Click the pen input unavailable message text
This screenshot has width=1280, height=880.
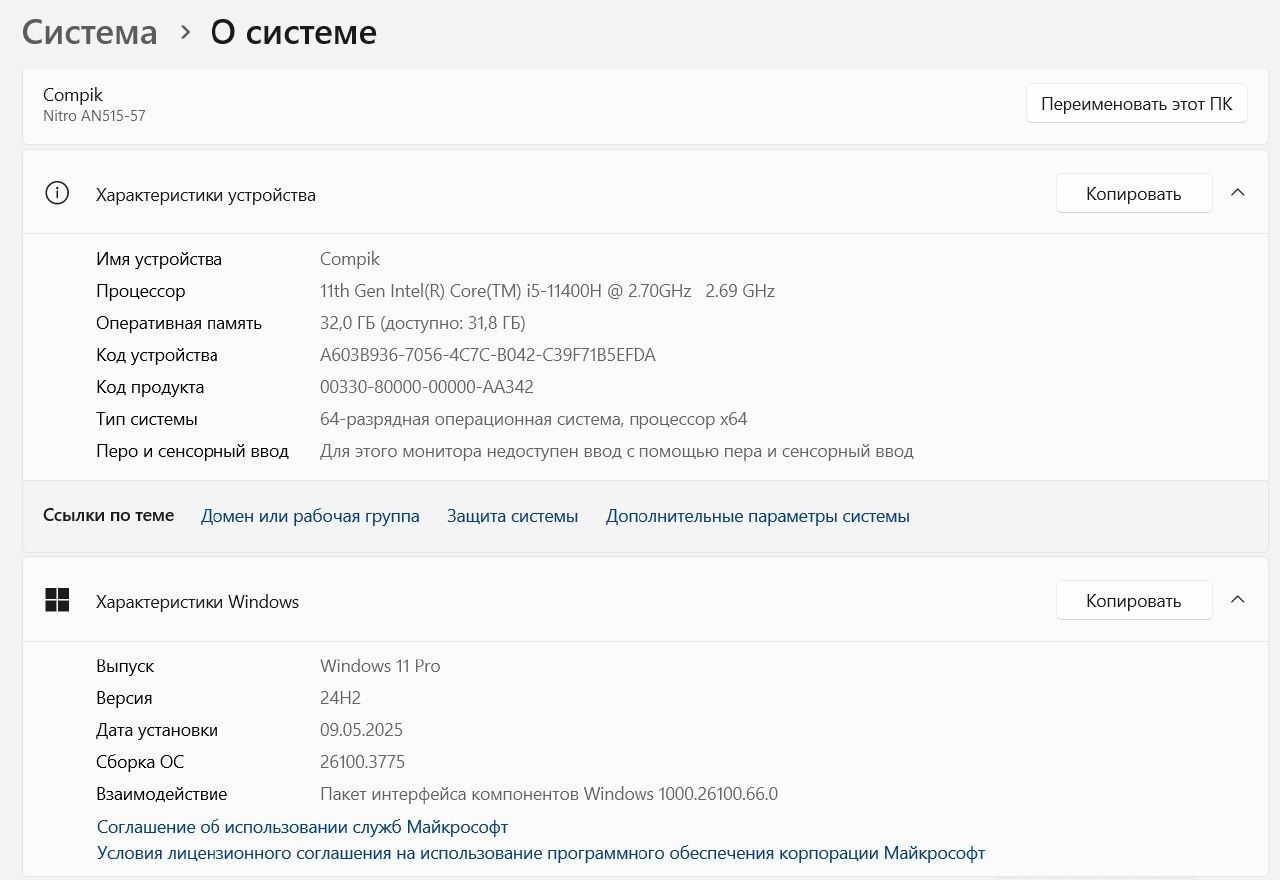pos(616,451)
